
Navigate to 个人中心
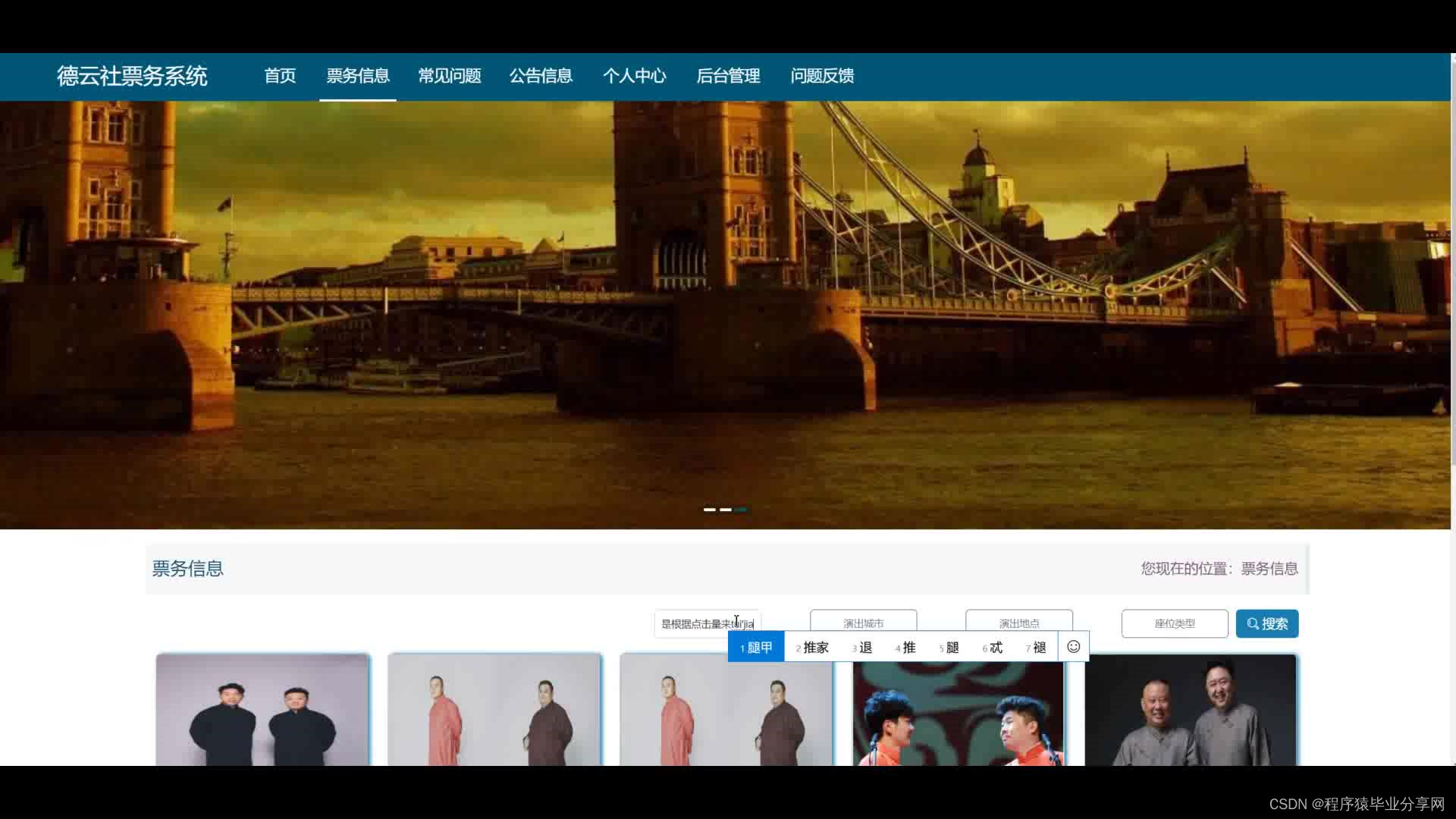pos(634,76)
